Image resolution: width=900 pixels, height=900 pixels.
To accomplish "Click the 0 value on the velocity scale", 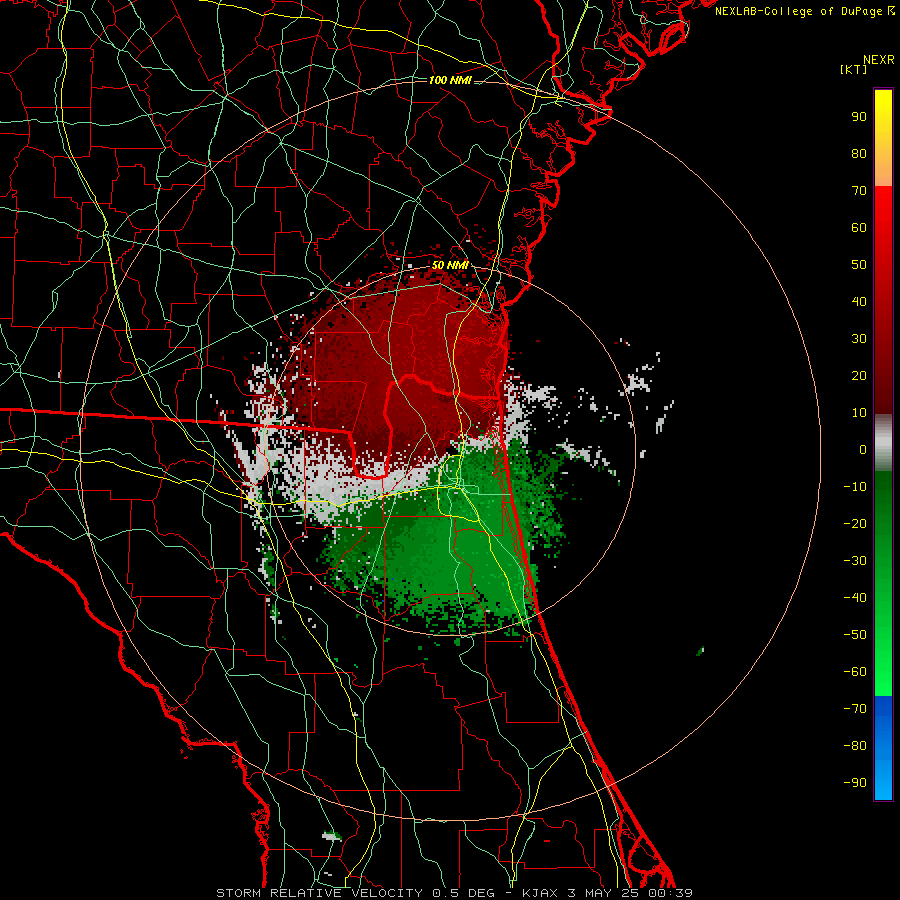I will click(863, 449).
